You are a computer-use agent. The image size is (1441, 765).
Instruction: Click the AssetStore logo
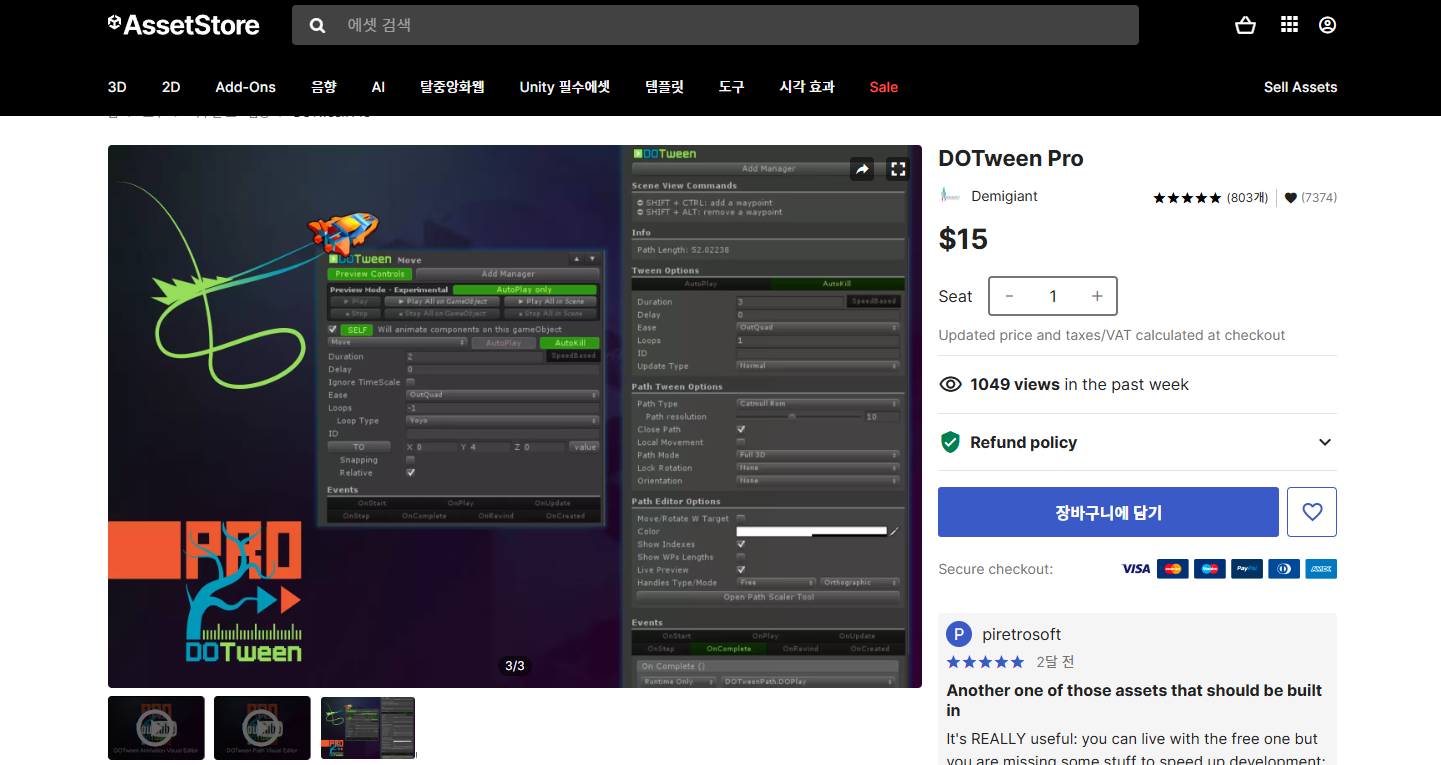183,25
